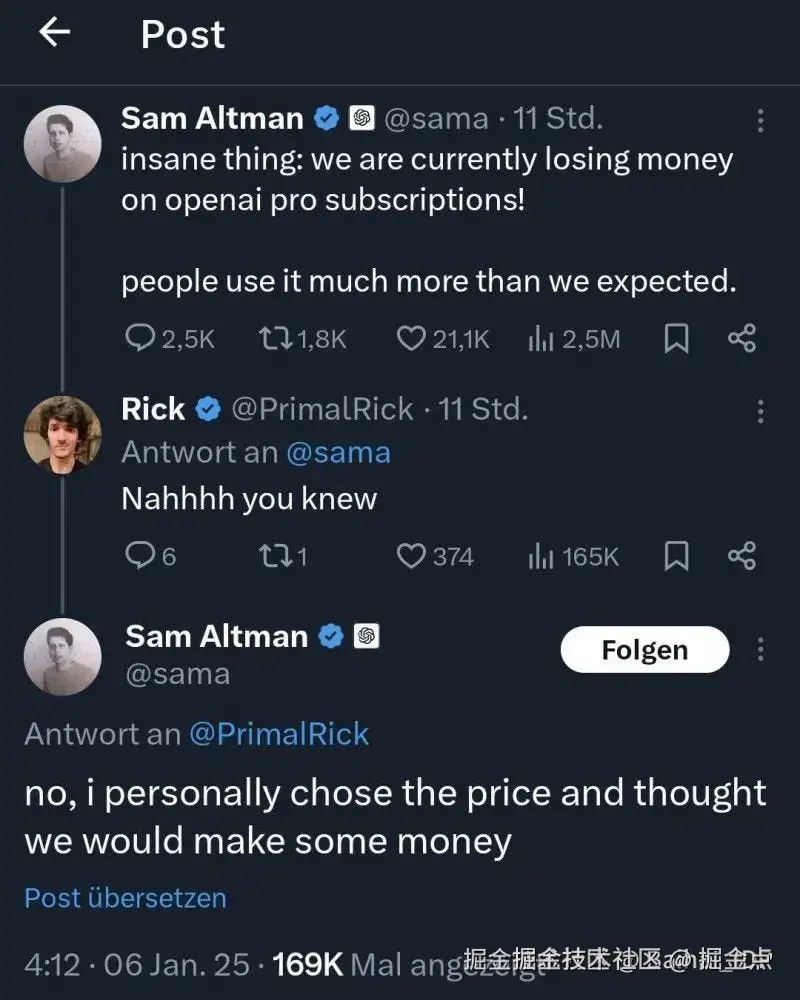Bookmark Sam Altman's first post
Viewport: 800px width, 1000px height.
click(677, 340)
